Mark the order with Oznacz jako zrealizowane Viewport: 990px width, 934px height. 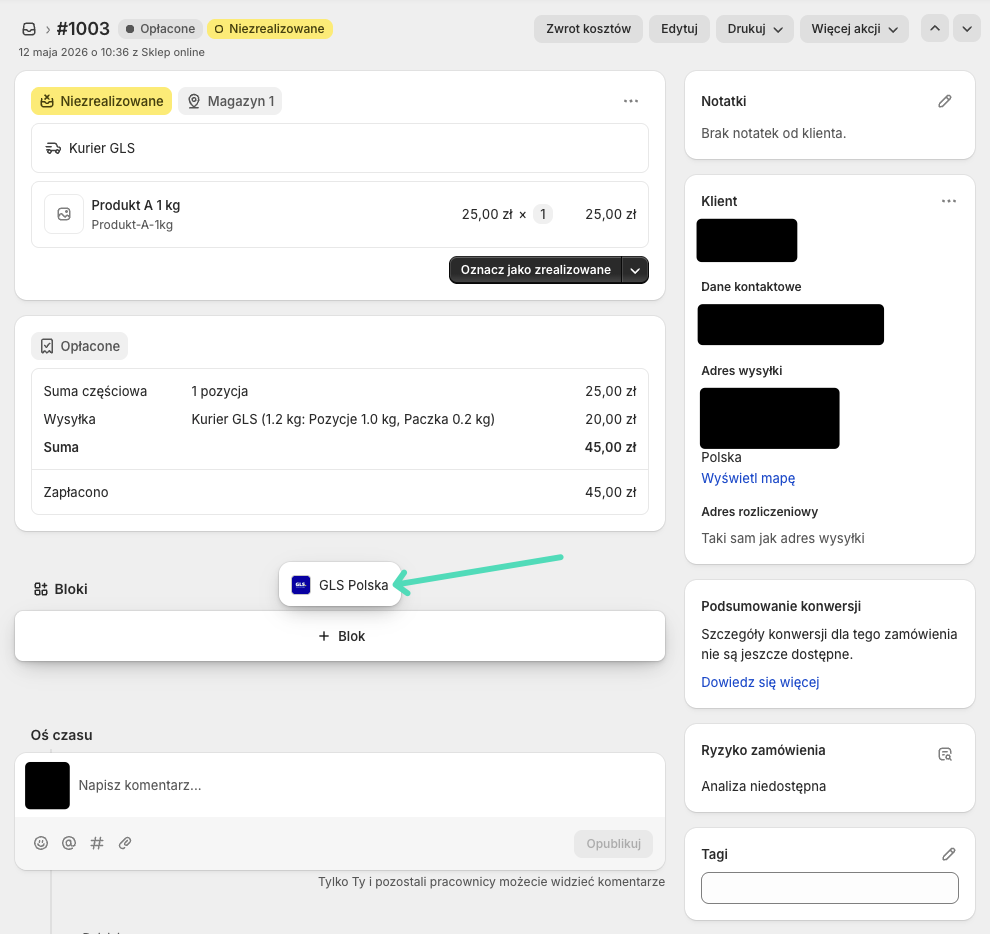535,270
